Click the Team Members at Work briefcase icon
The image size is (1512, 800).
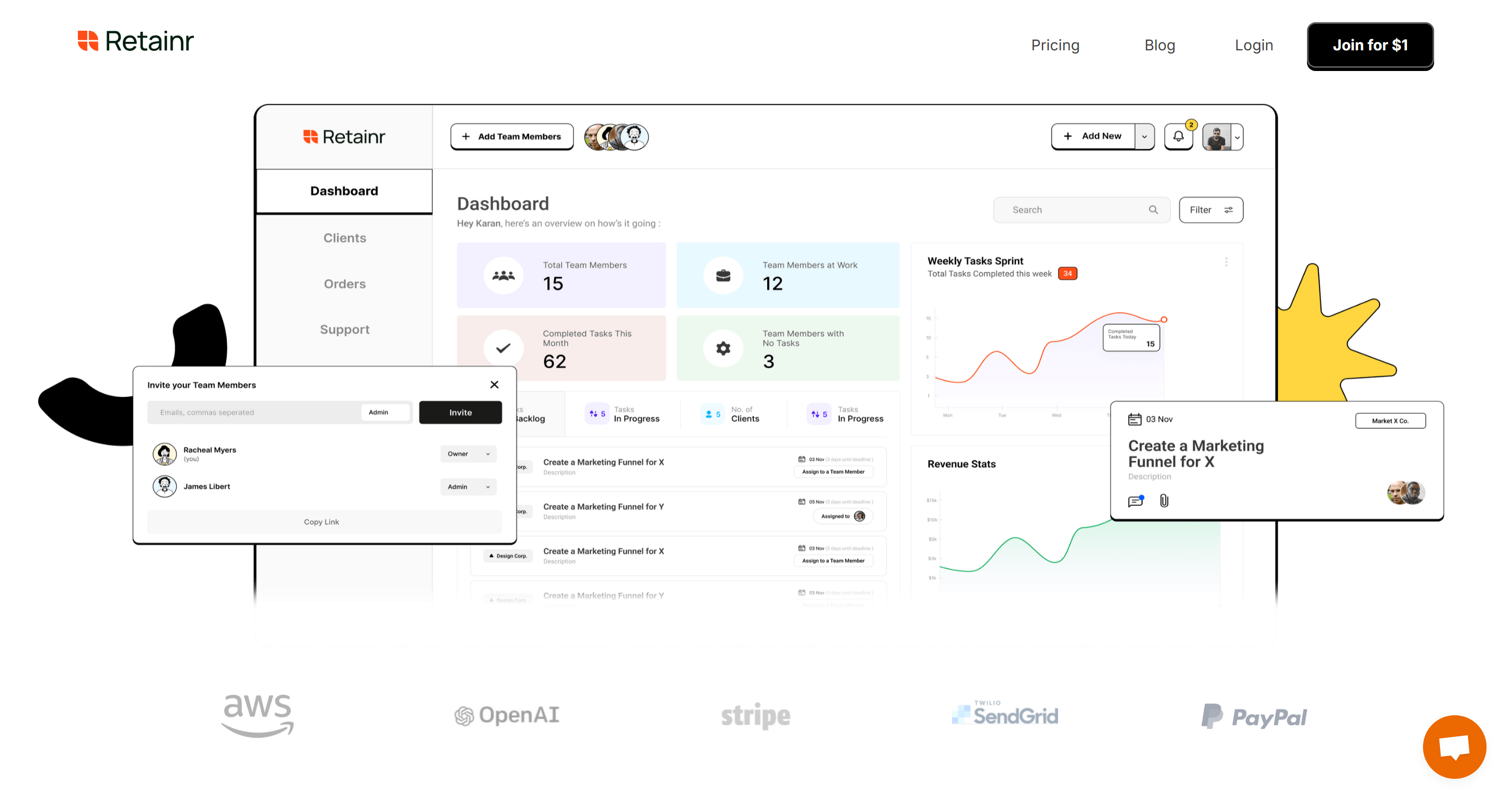[x=723, y=275]
